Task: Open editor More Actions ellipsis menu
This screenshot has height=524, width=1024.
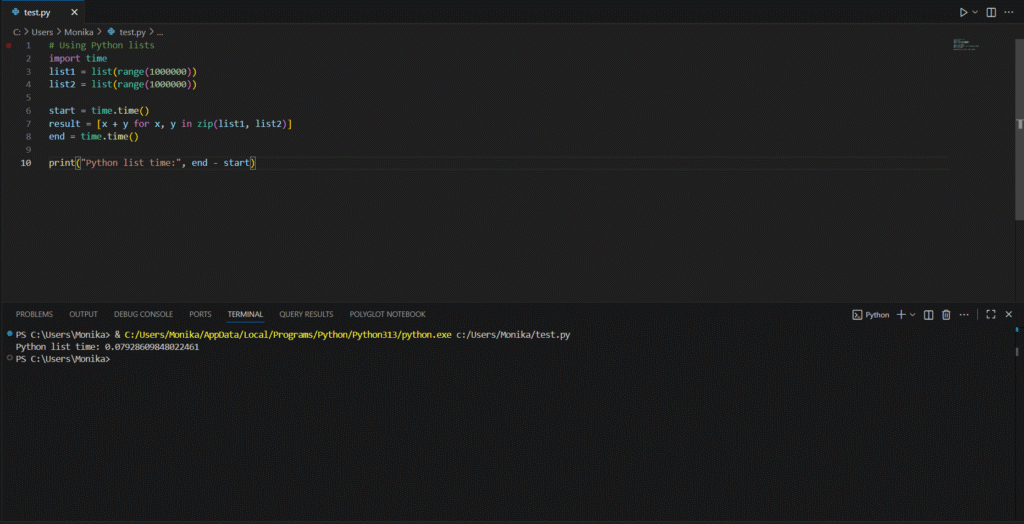Action: click(x=1010, y=12)
